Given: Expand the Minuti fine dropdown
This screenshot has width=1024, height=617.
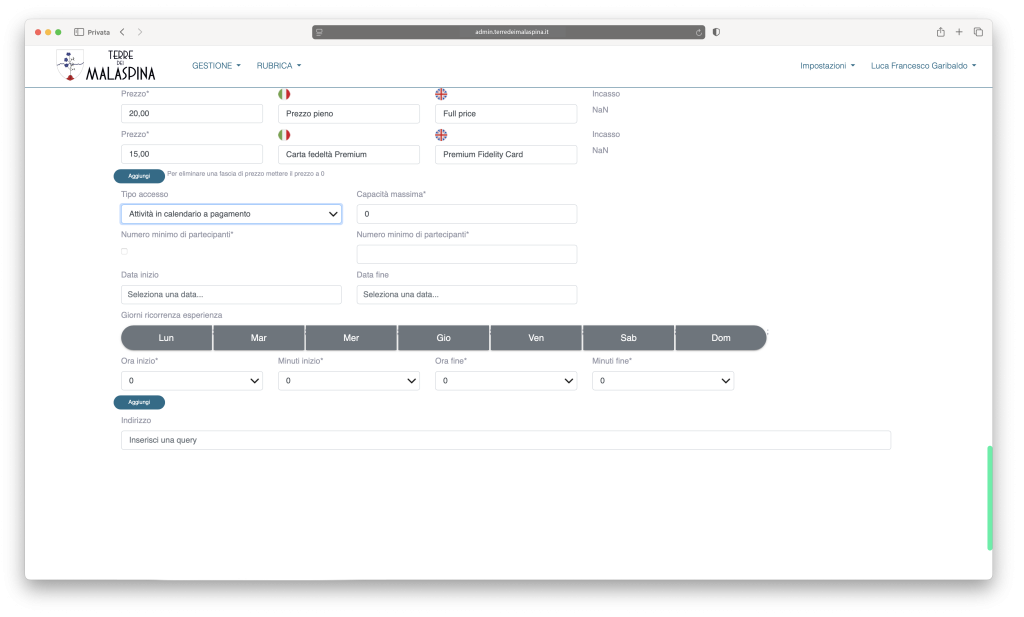Looking at the screenshot, I should 662,381.
